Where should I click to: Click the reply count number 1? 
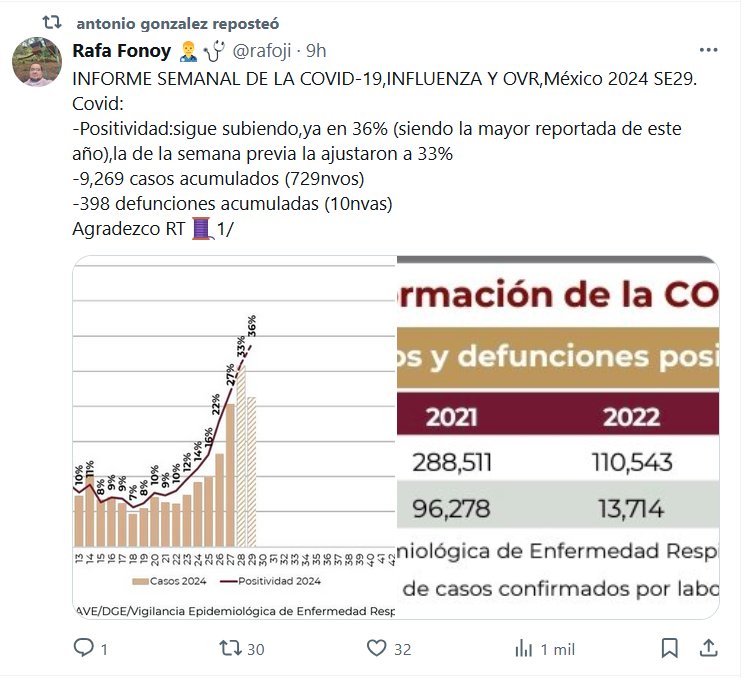coord(104,649)
